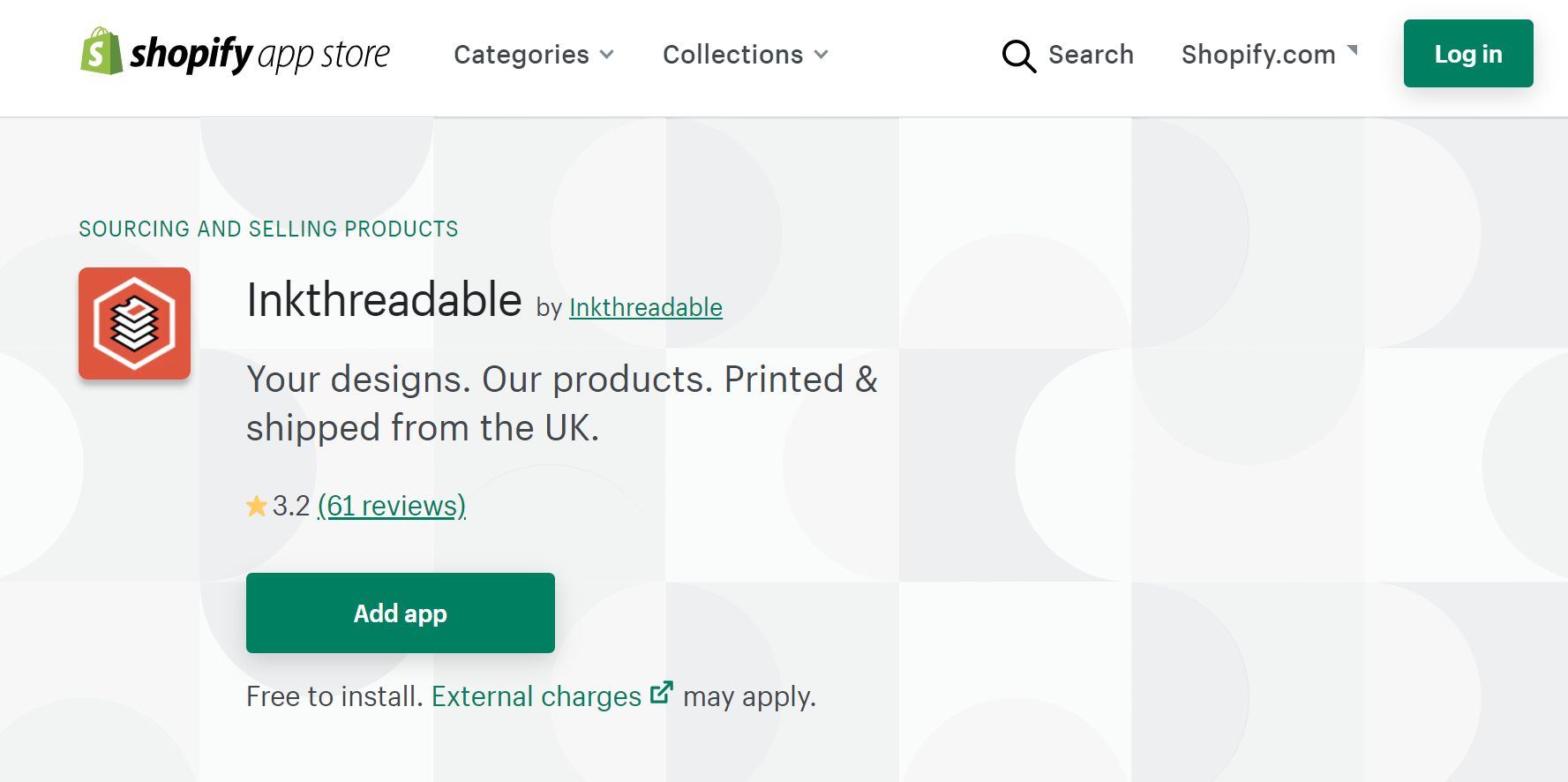Viewport: 1568px width, 782px height.
Task: Click the chevron next to Categories
Action: coord(607,55)
